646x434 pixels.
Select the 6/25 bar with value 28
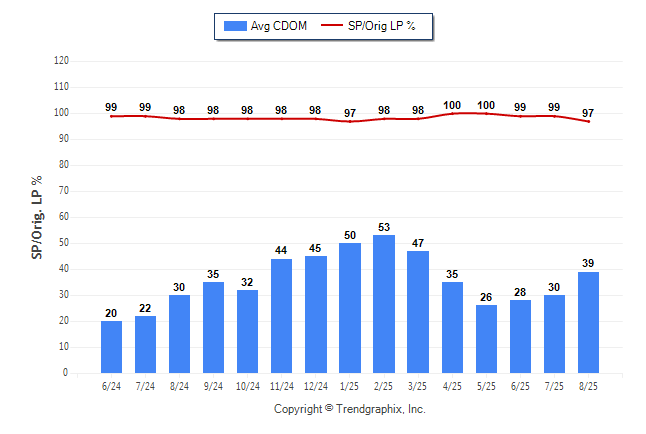click(520, 336)
